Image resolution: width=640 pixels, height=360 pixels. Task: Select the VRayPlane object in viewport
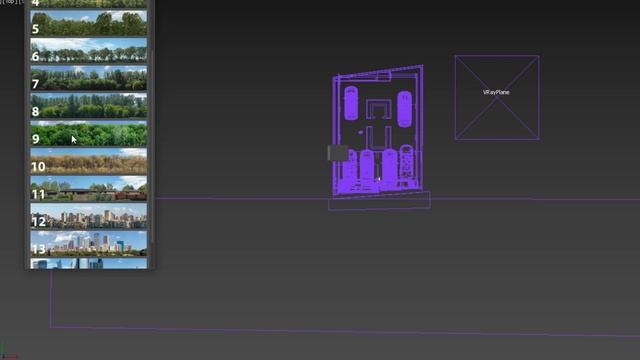coord(497,98)
